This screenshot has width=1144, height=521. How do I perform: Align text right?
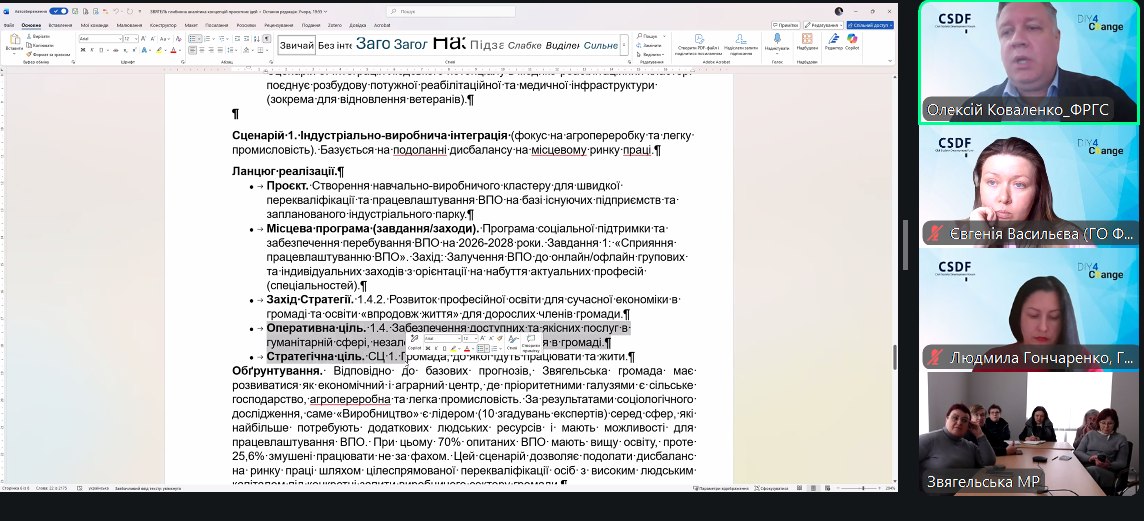(211, 50)
